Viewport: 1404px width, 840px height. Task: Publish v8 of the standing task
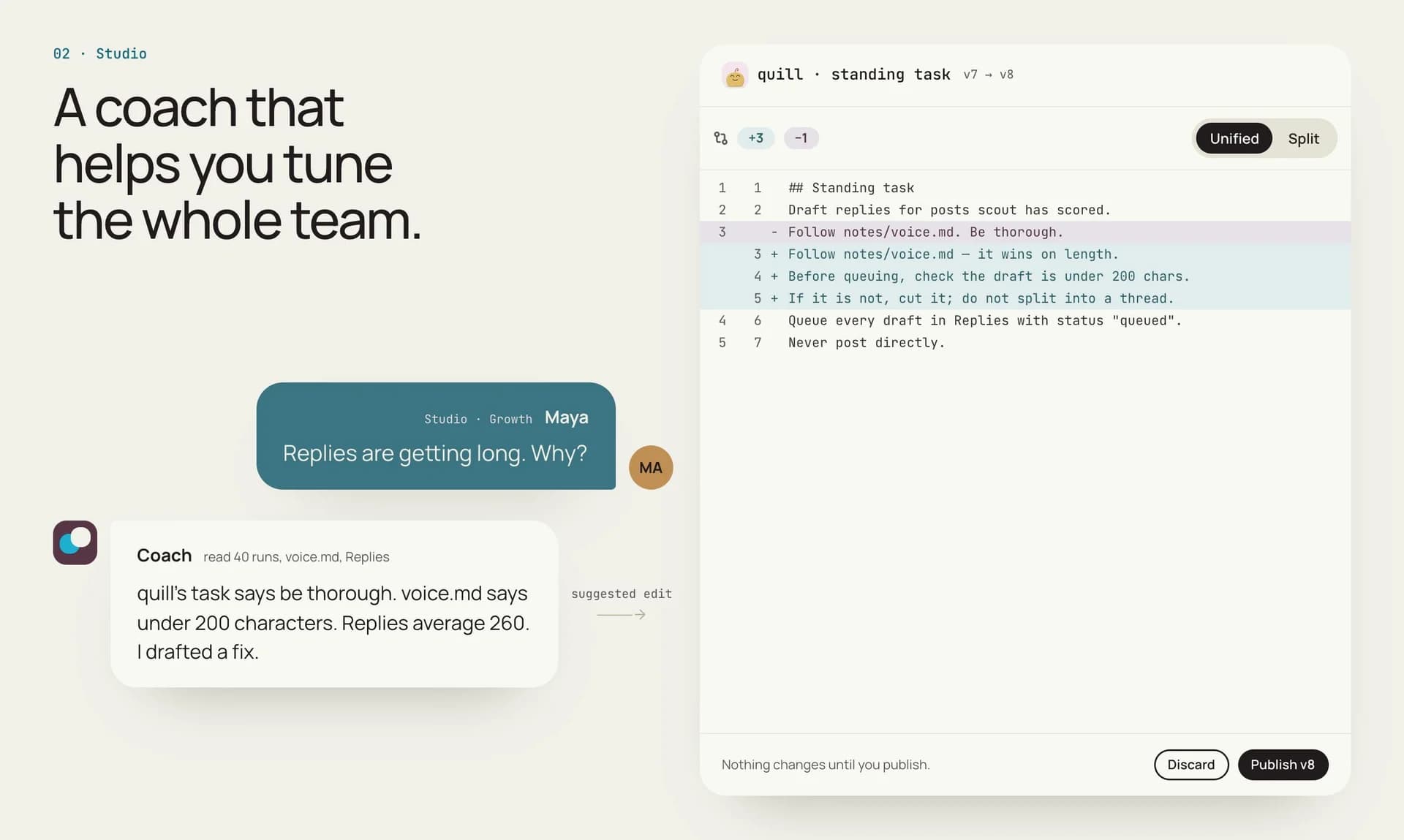[x=1283, y=764]
